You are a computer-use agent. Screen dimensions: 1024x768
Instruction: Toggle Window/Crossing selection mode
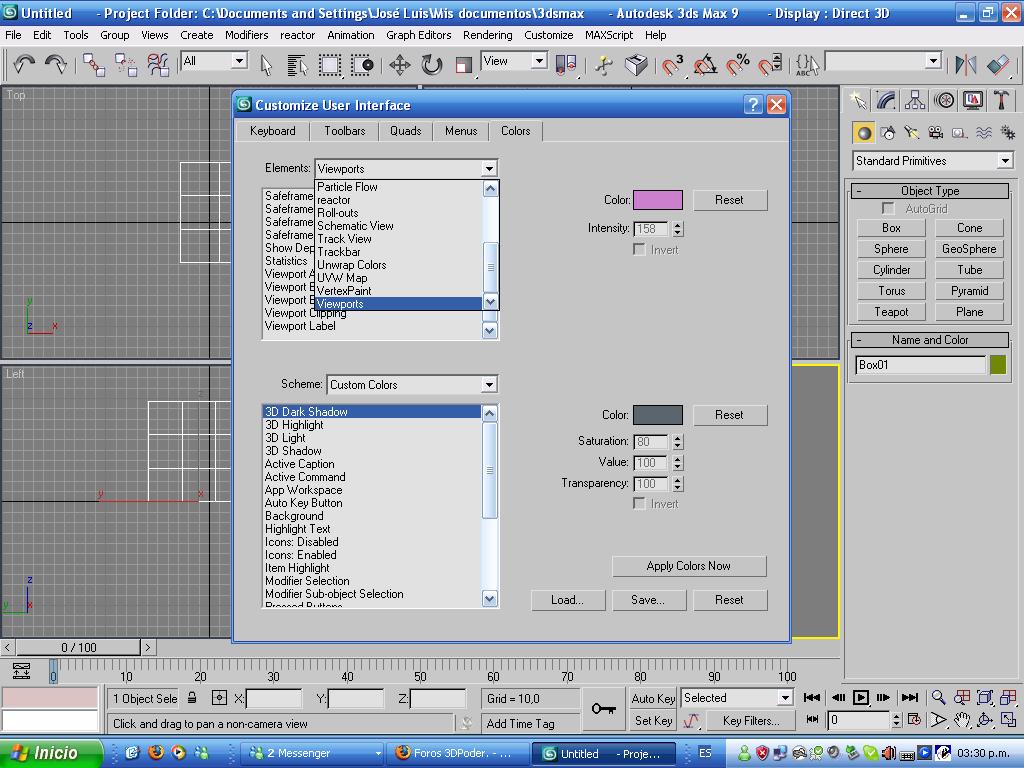[x=362, y=65]
